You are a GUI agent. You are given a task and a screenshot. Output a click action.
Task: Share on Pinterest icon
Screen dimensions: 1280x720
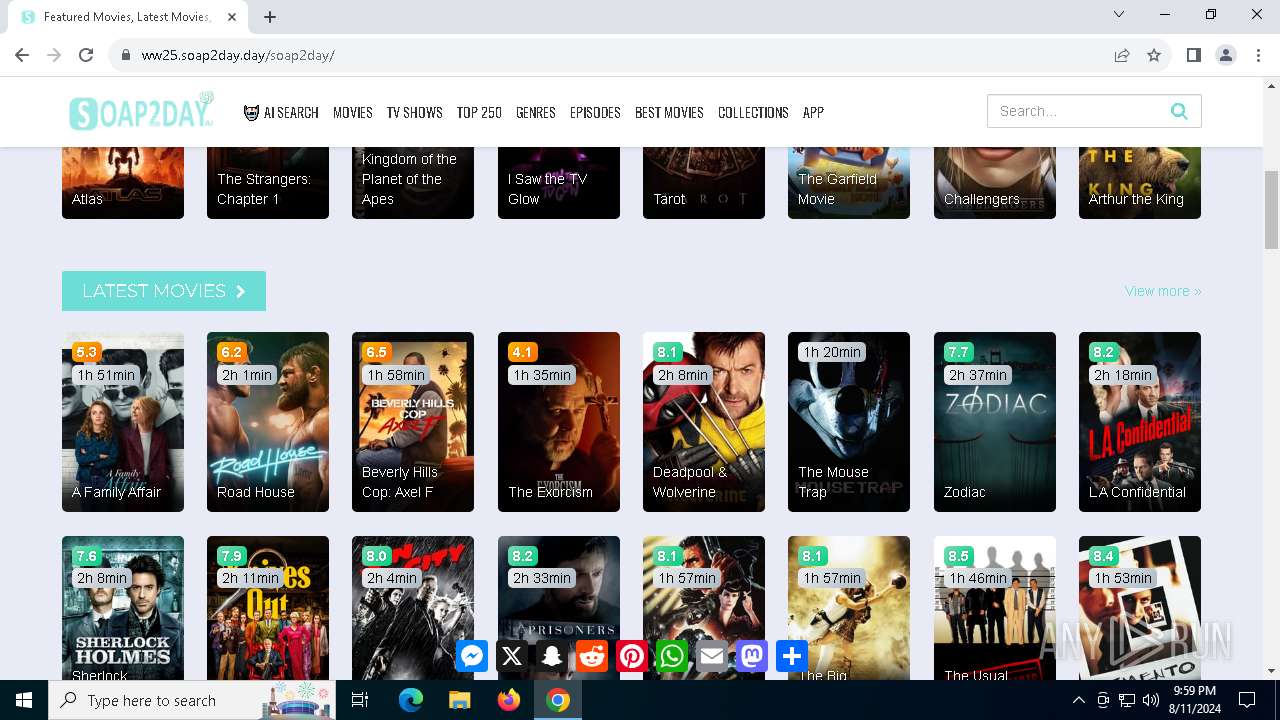pyautogui.click(x=632, y=656)
